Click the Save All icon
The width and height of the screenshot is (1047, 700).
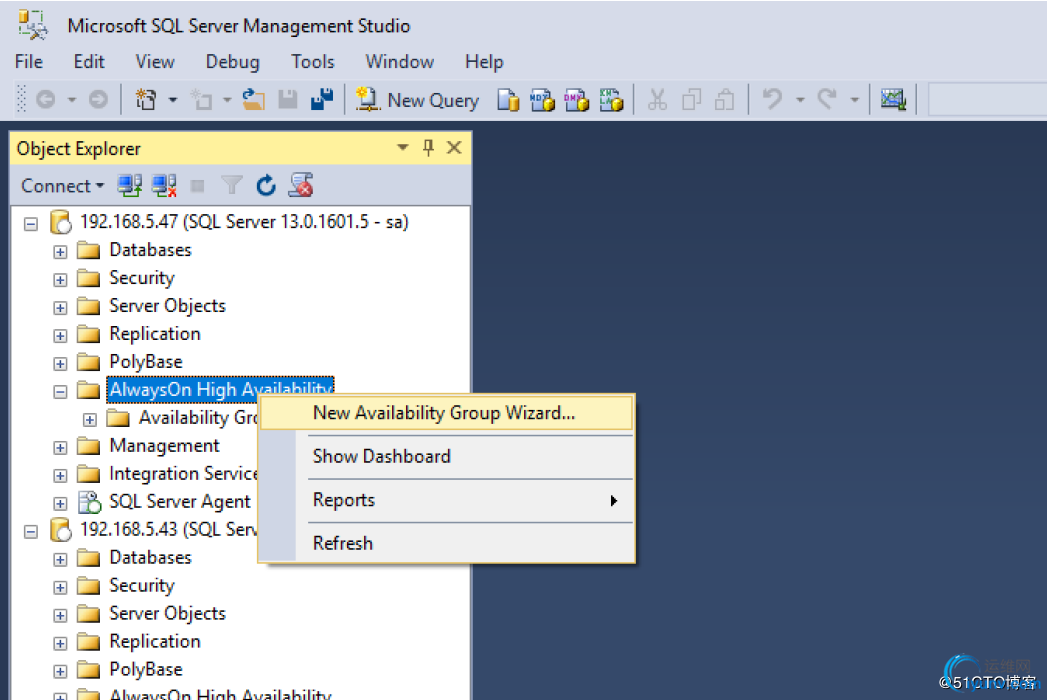click(322, 100)
